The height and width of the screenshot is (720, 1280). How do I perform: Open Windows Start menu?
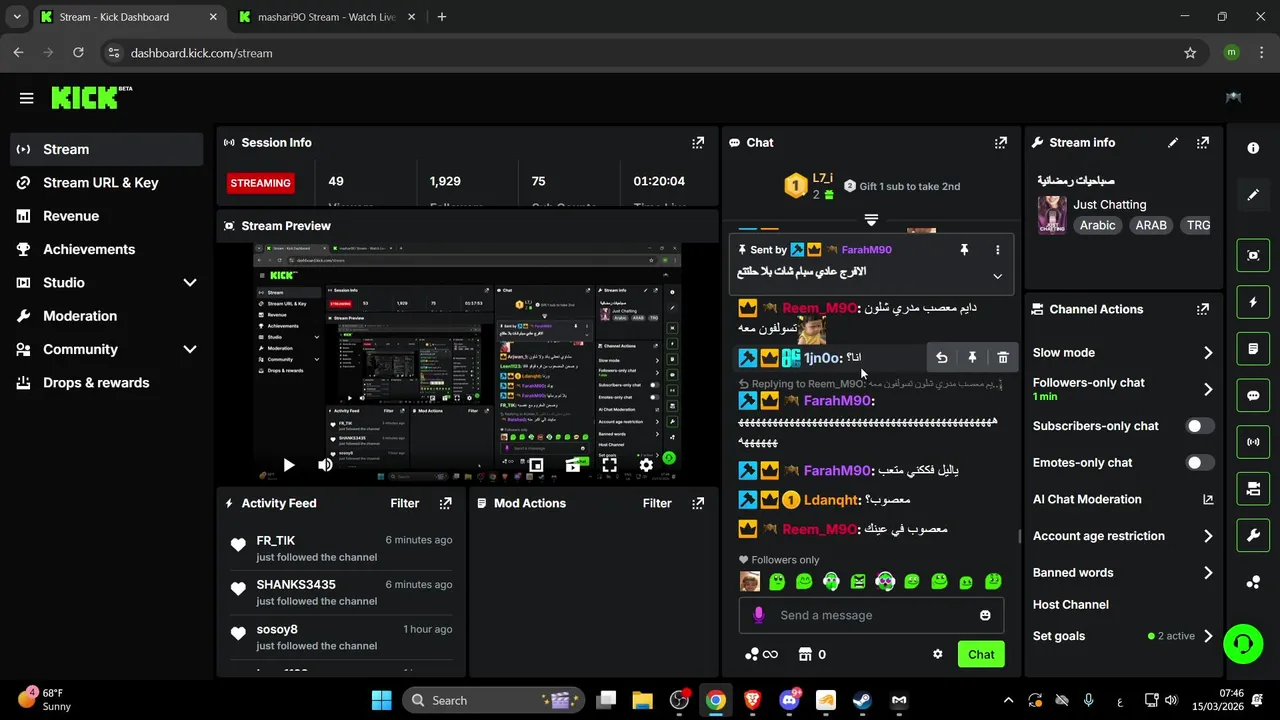[x=382, y=700]
